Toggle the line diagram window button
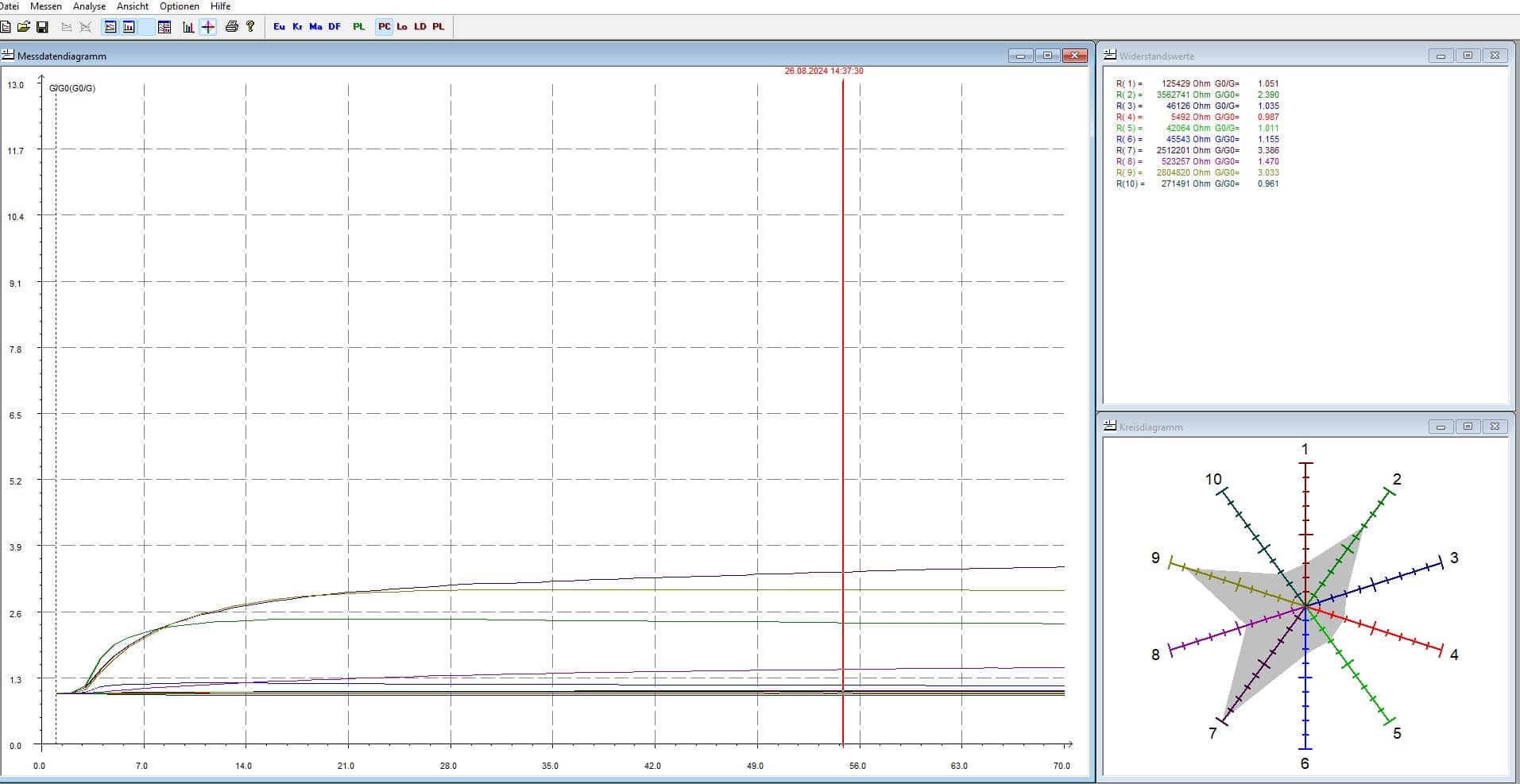The width and height of the screenshot is (1520, 784). tap(110, 27)
